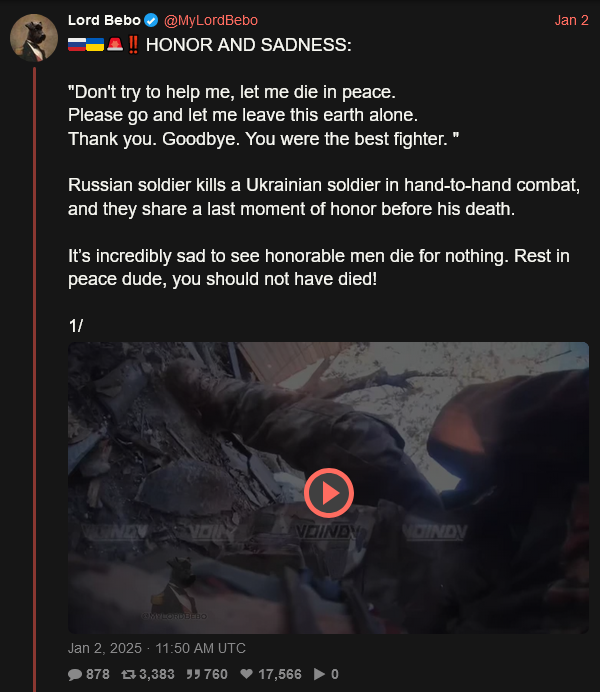Click the Jan 2 date link

pos(571,20)
